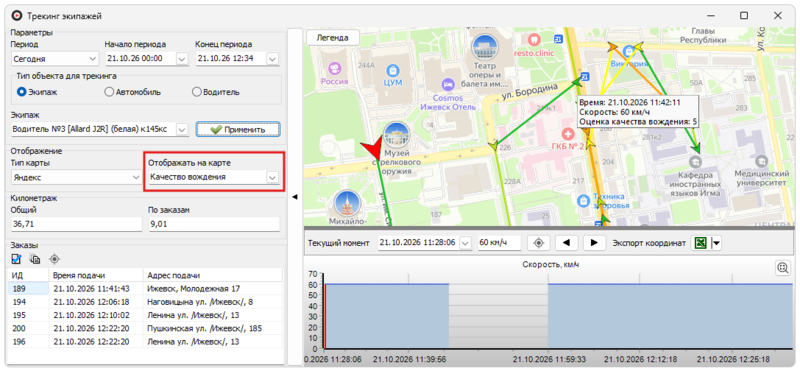800x371 pixels.
Task: Click the resto.clinic tooth marker
Action: [x=534, y=39]
